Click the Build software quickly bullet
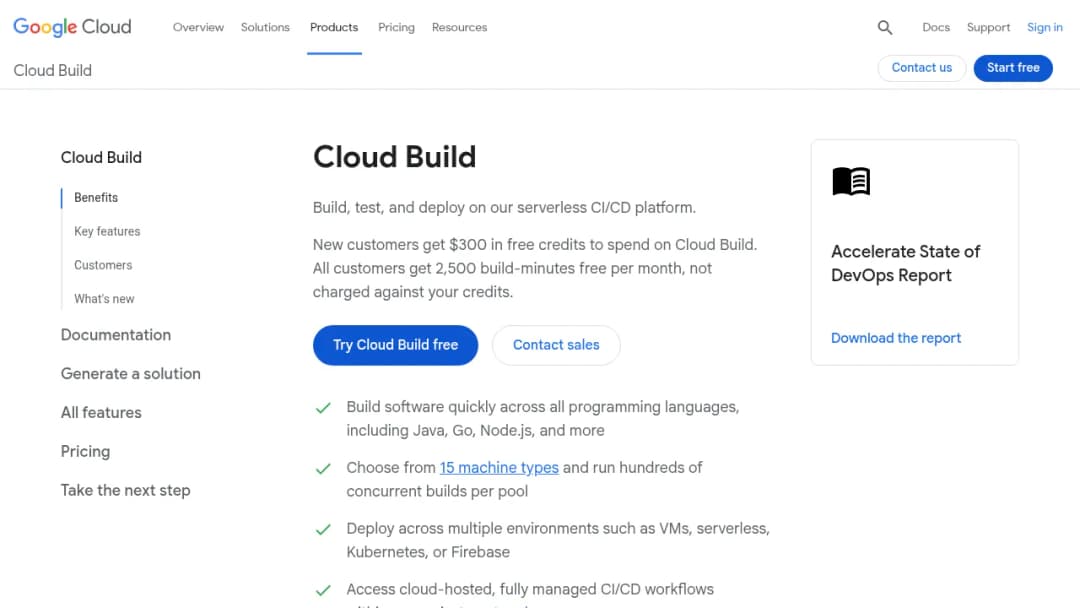The height and width of the screenshot is (608, 1080). tap(543, 419)
